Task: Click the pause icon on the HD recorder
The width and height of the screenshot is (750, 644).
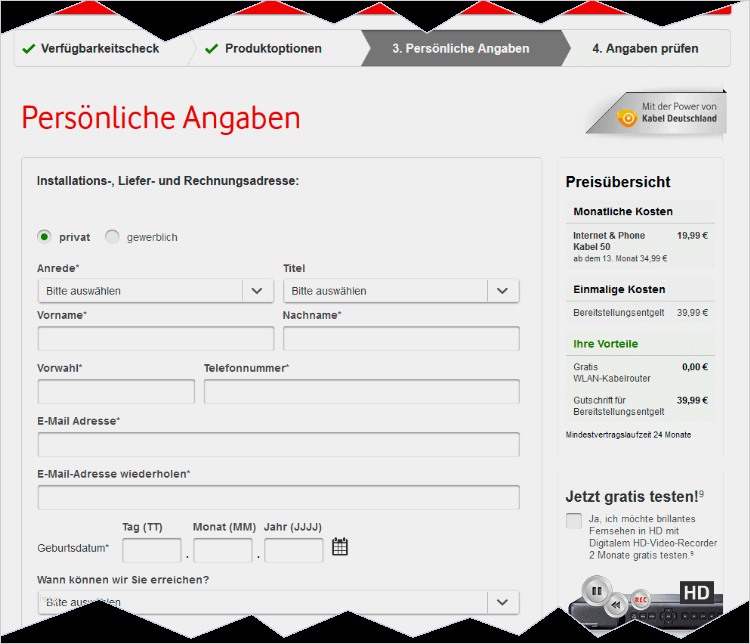Action: tap(596, 591)
